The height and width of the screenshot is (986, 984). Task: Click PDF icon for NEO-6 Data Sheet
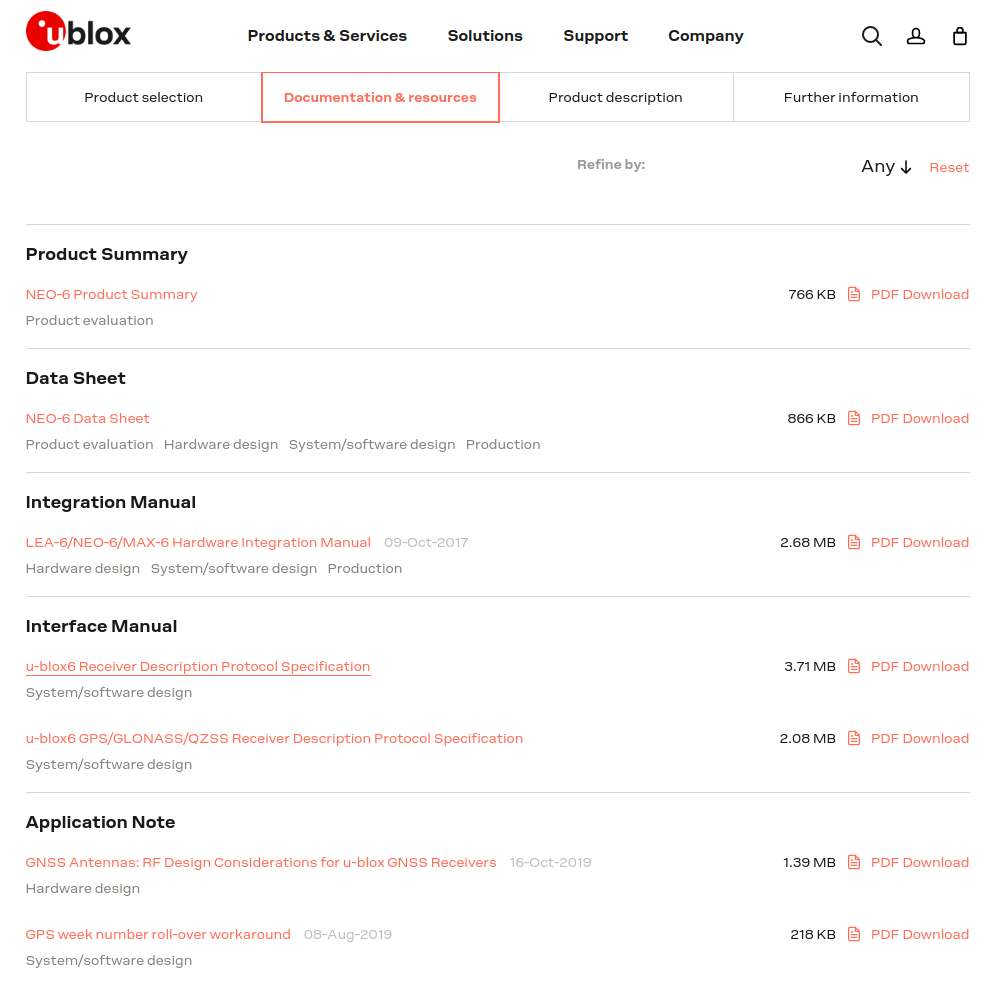pyautogui.click(x=853, y=418)
